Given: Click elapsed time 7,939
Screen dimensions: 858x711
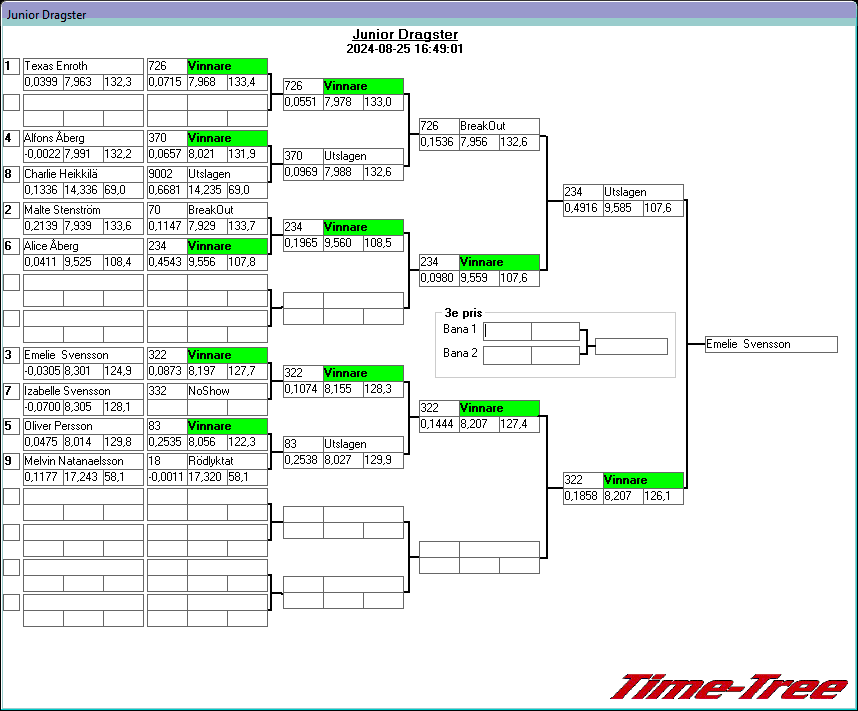Looking at the screenshot, I should (83, 227).
